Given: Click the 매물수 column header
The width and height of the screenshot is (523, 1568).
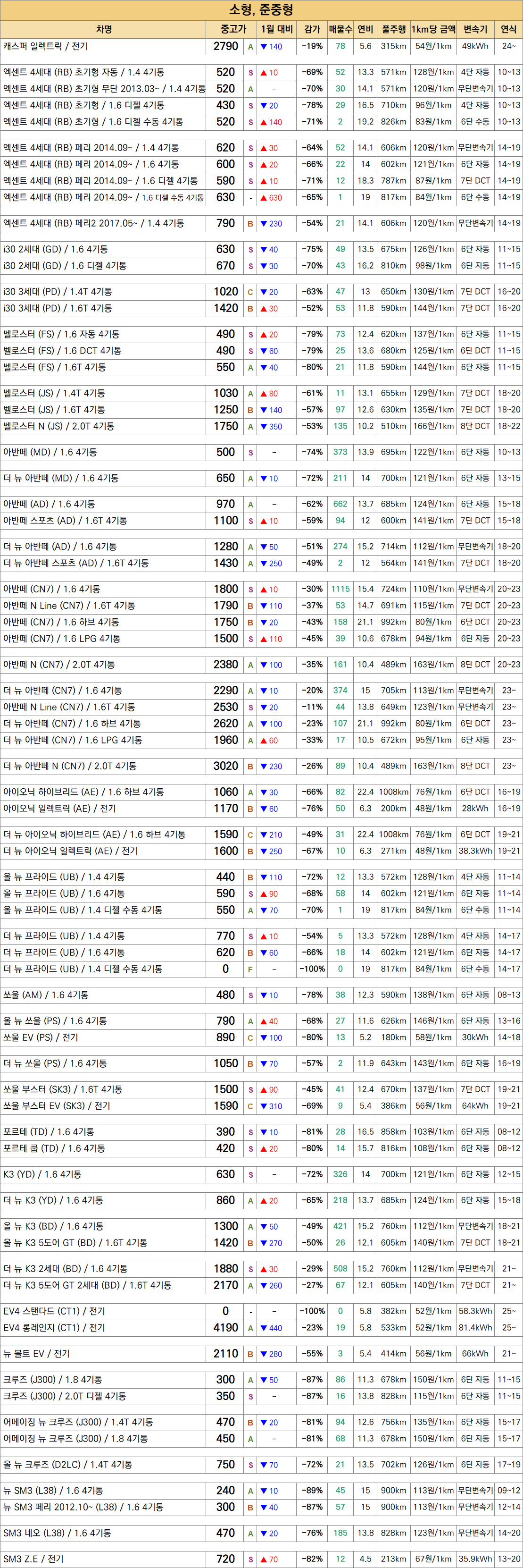Looking at the screenshot, I should click(x=340, y=29).
